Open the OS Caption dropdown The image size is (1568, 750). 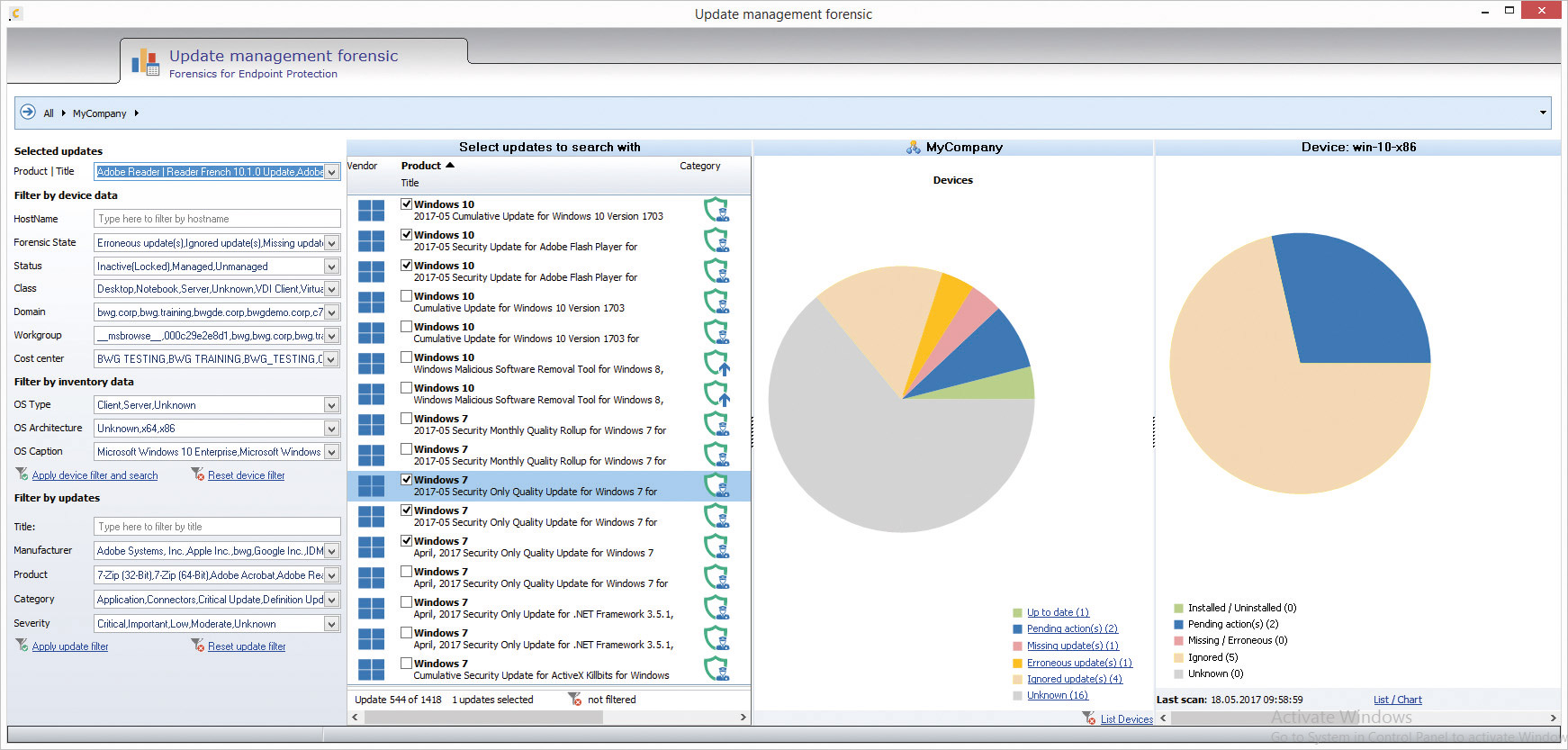(332, 452)
